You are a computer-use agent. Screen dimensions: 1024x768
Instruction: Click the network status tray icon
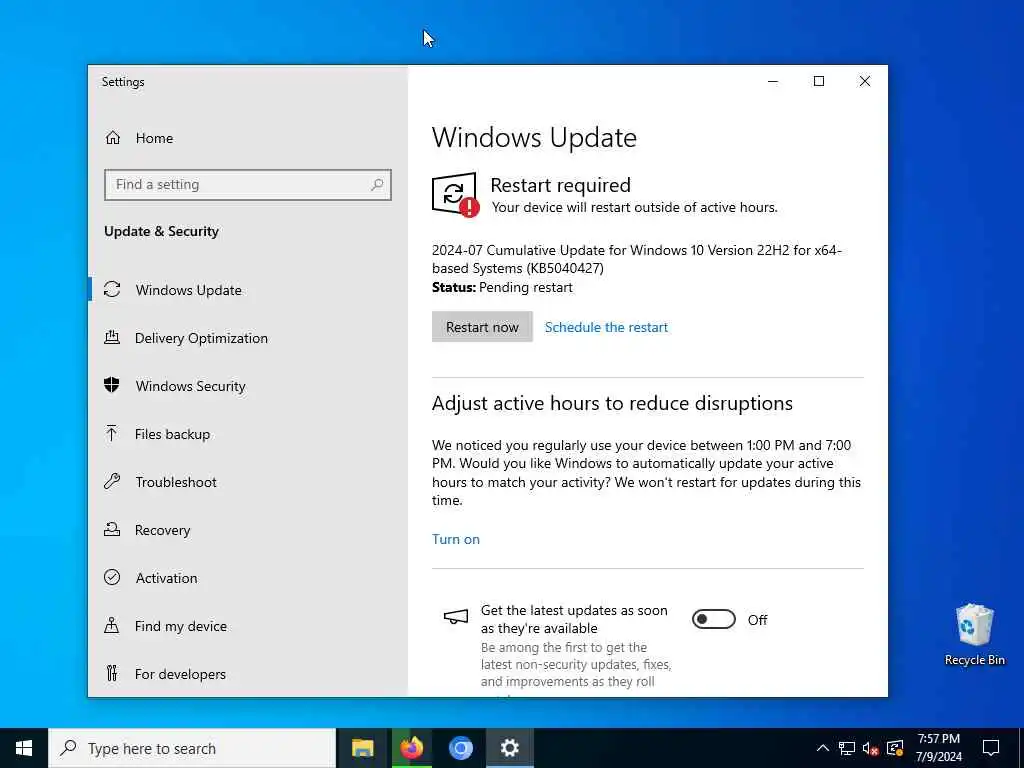(847, 748)
